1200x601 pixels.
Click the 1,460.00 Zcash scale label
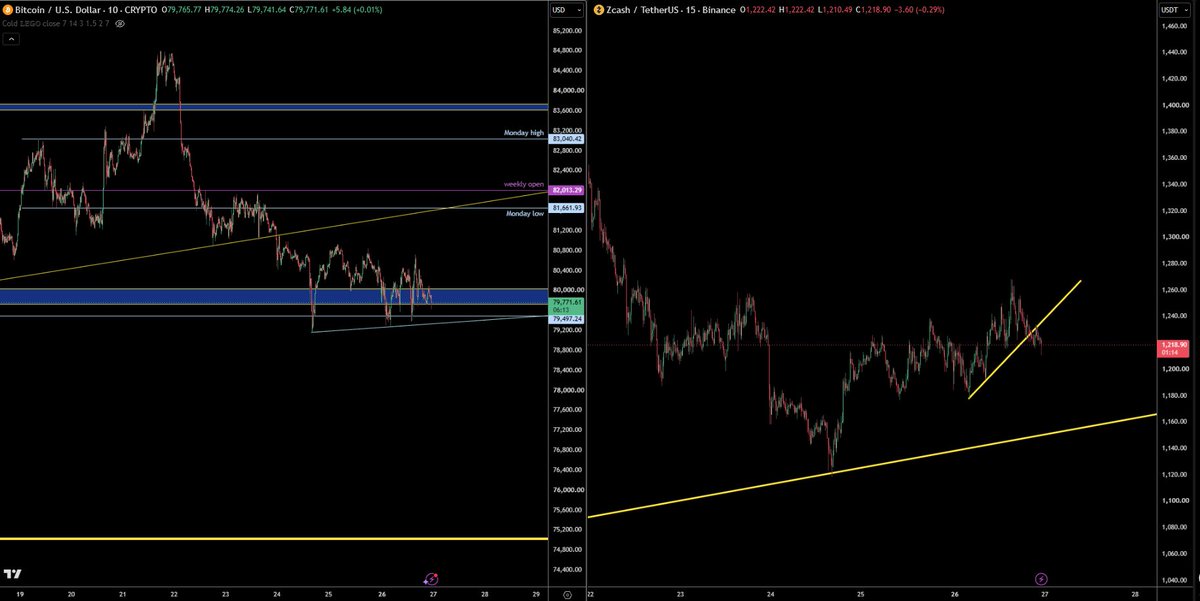[1173, 26]
